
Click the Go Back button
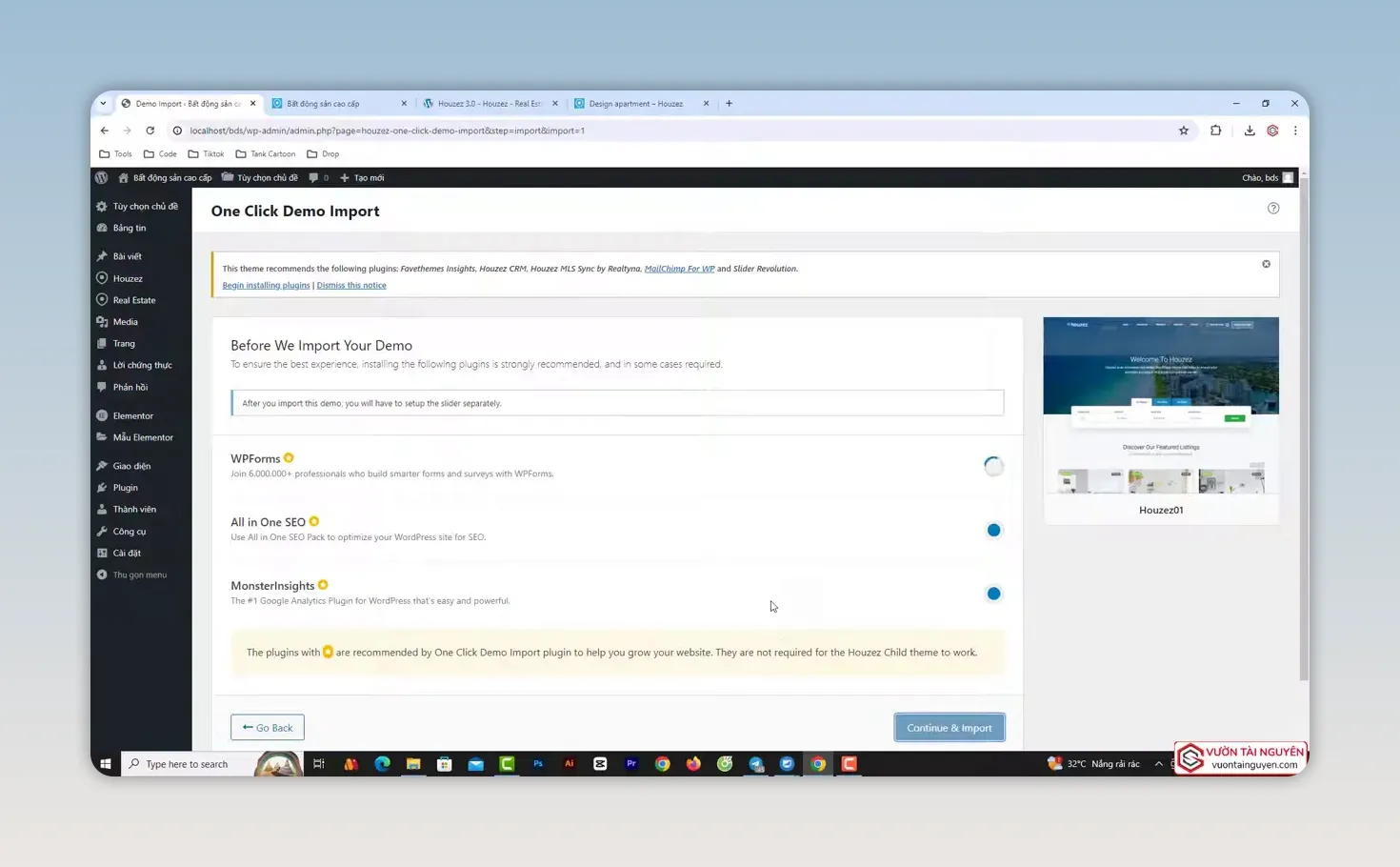coord(268,728)
